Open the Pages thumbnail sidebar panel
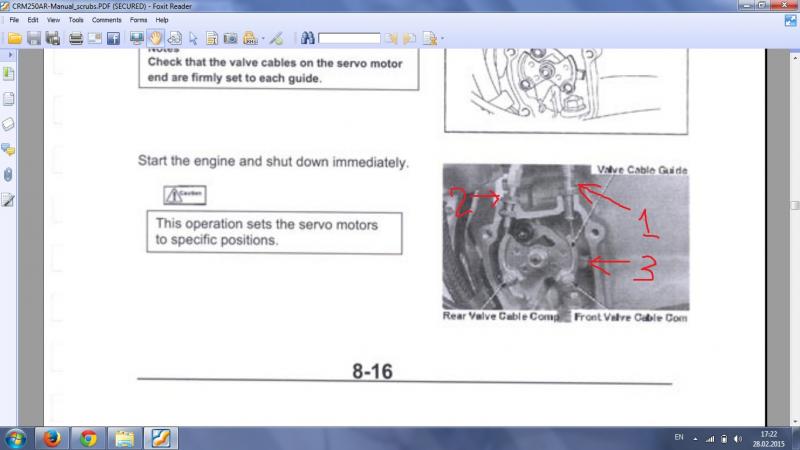Image resolution: width=800 pixels, height=450 pixels. pyautogui.click(x=9, y=98)
